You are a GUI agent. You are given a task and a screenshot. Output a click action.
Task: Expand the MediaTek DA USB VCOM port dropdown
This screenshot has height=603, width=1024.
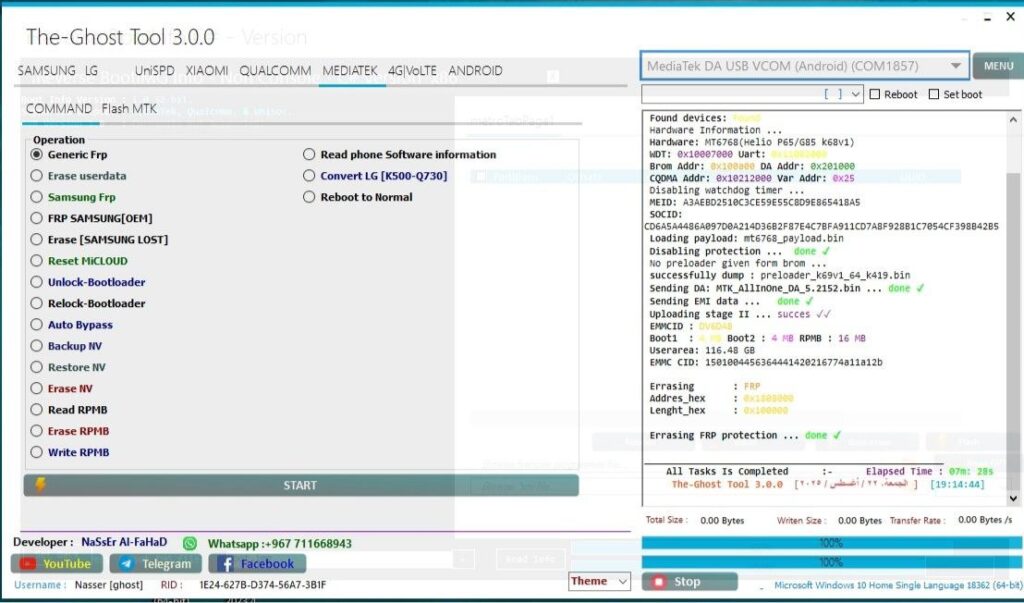[956, 67]
